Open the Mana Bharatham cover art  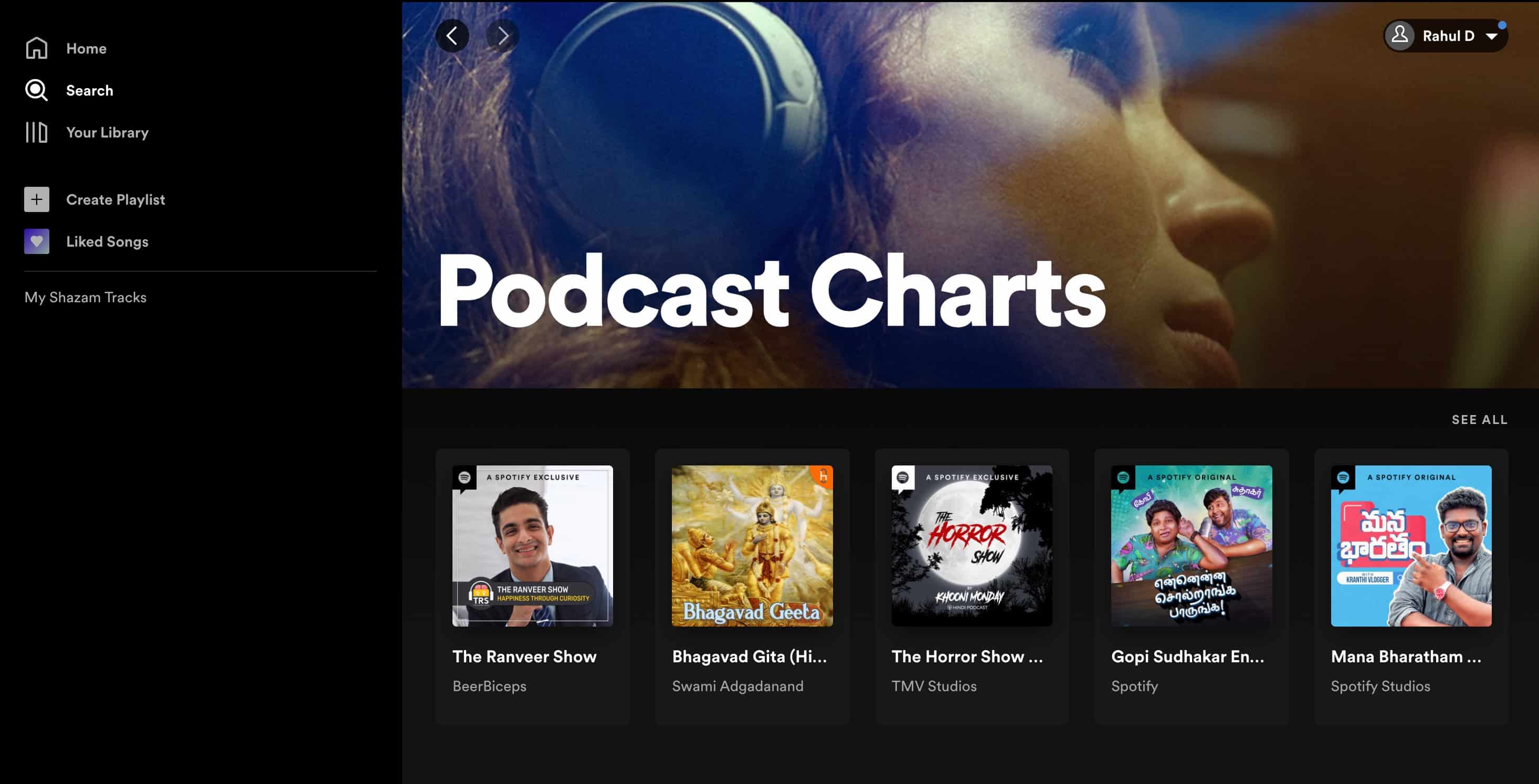(1411, 546)
